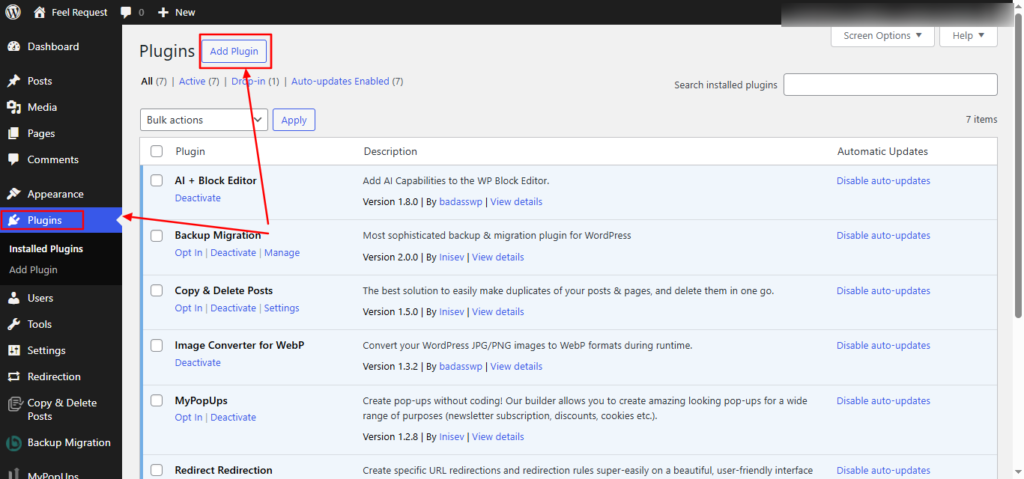Open the Redirection menu item
The image size is (1024, 479).
coord(54,376)
